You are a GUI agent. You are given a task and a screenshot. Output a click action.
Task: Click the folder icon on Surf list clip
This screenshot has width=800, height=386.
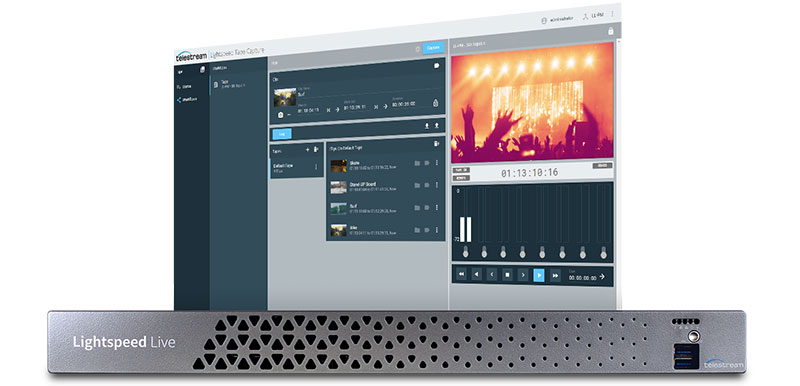click(x=417, y=208)
